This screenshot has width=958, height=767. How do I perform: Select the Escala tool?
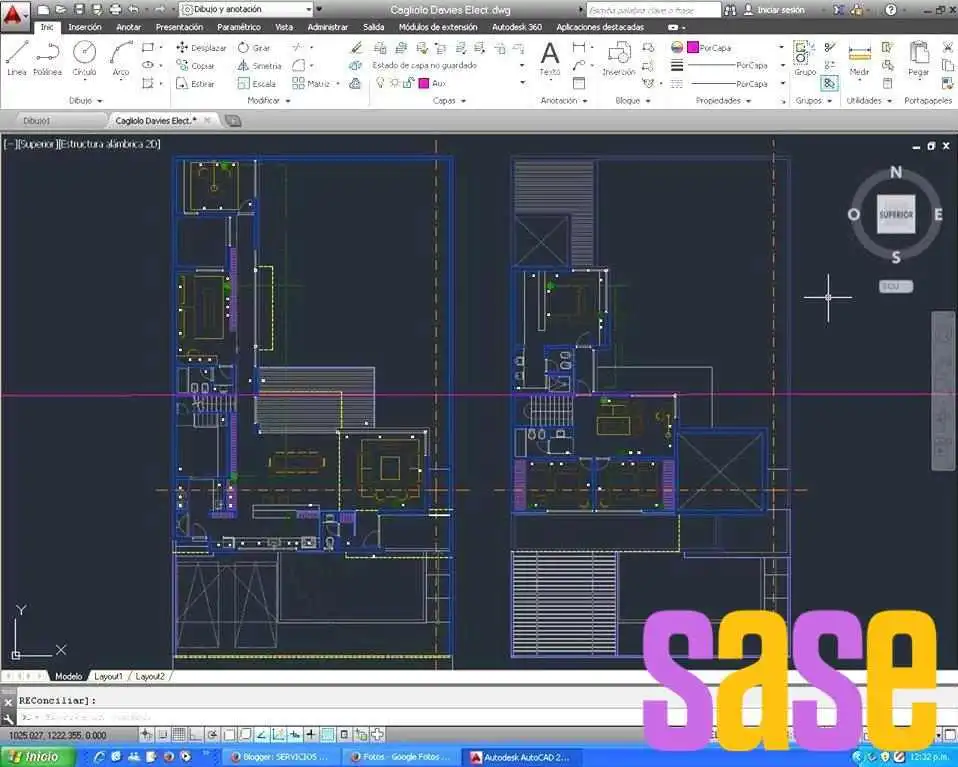coord(257,83)
